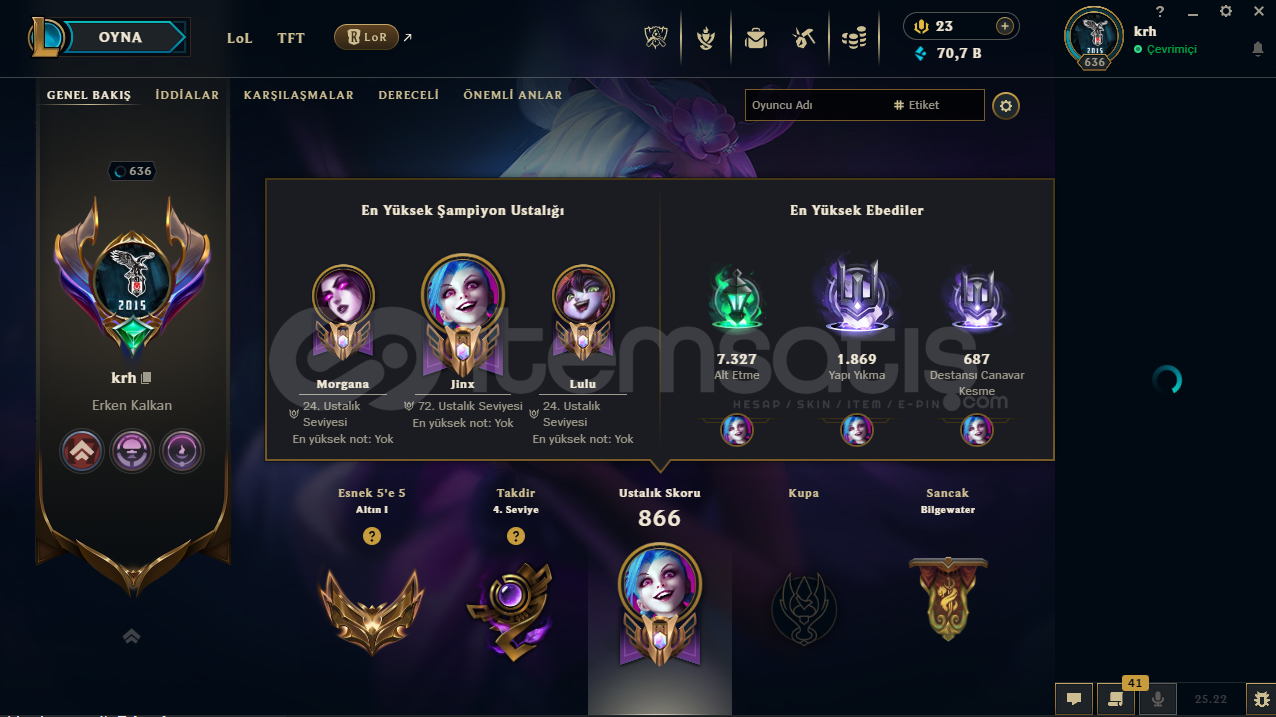Screen dimensions: 1276x717
Task: Open the chat bubble panel button
Action: [1073, 699]
